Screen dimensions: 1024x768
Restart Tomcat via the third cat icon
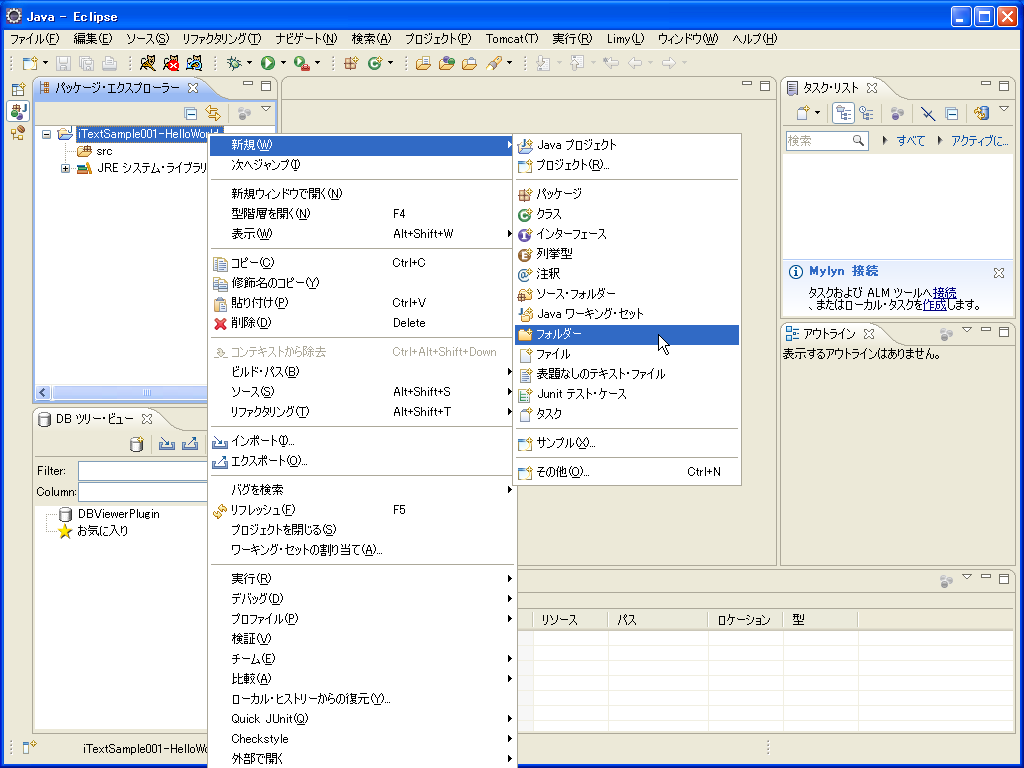(195, 63)
